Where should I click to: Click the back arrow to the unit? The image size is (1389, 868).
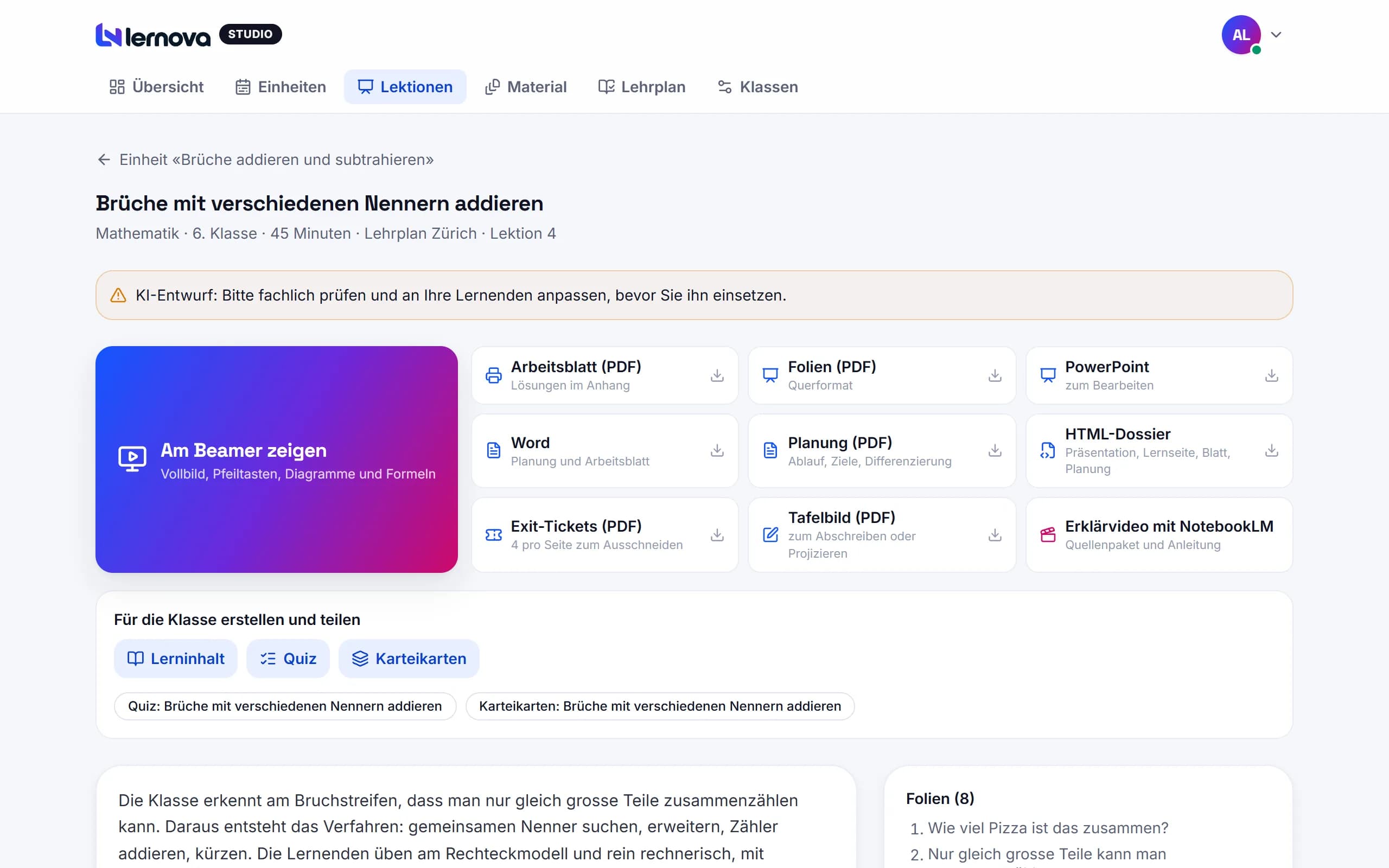pyautogui.click(x=104, y=159)
